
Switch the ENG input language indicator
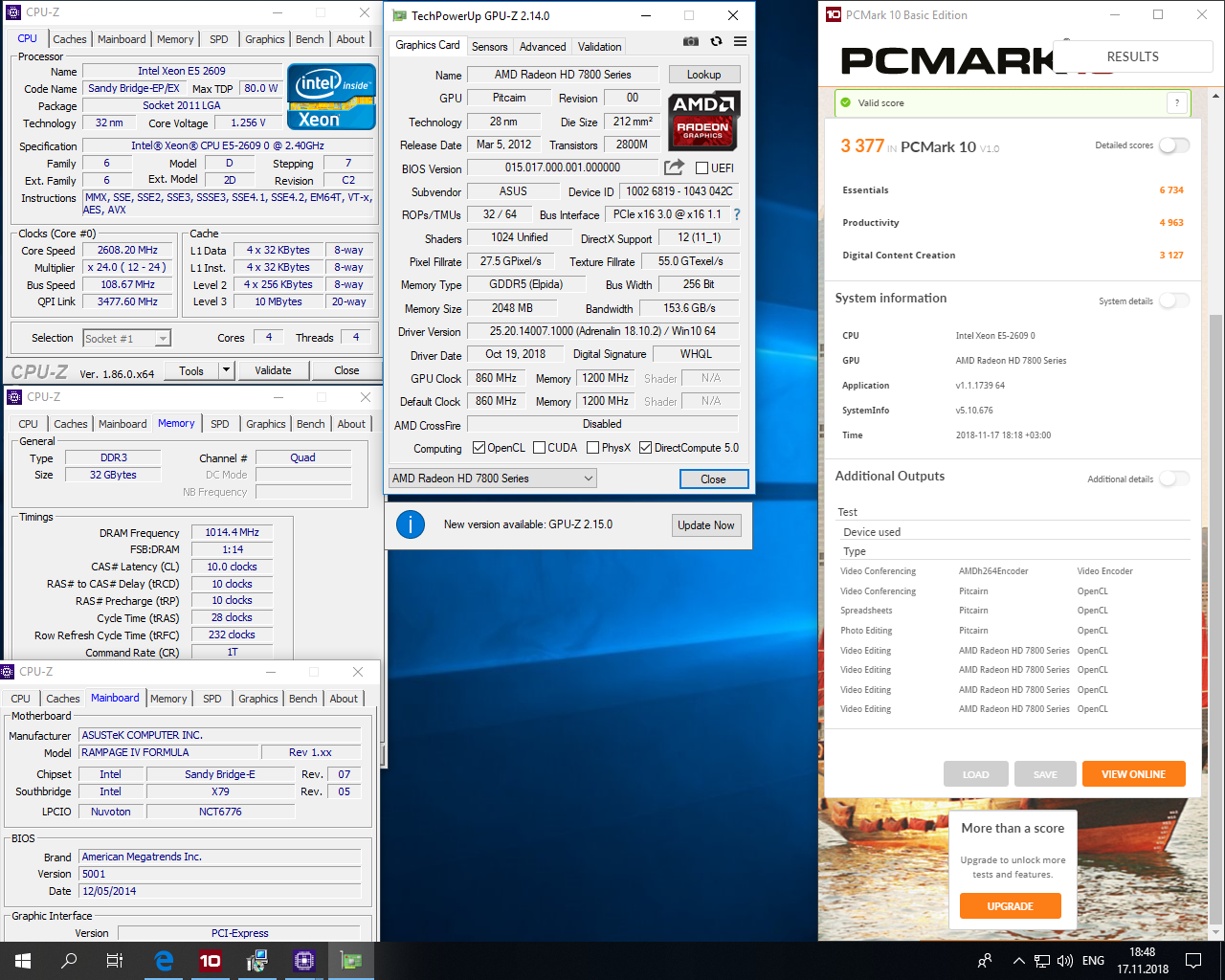pos(1093,961)
